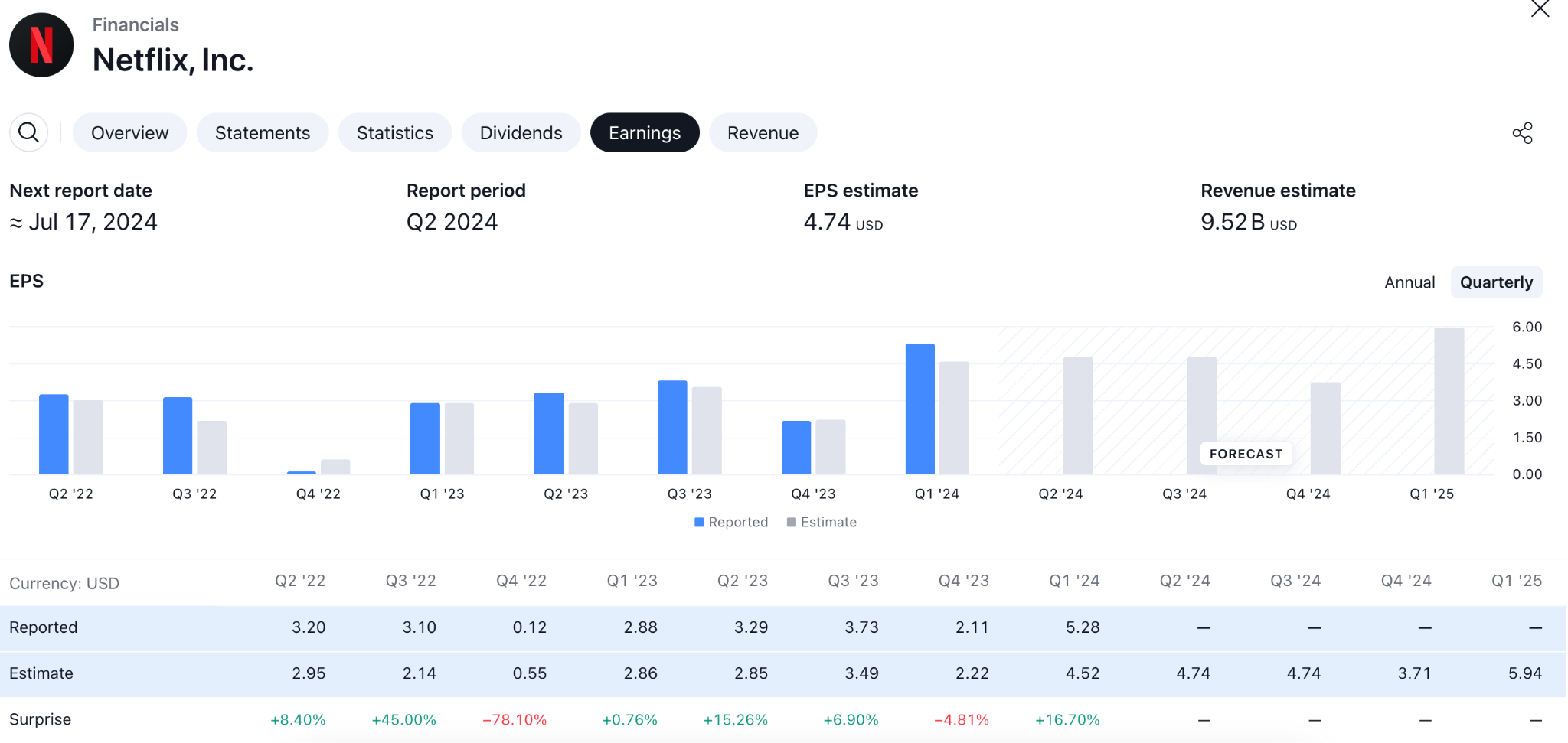Close the financials panel with X
The image size is (1568, 743).
[1540, 9]
